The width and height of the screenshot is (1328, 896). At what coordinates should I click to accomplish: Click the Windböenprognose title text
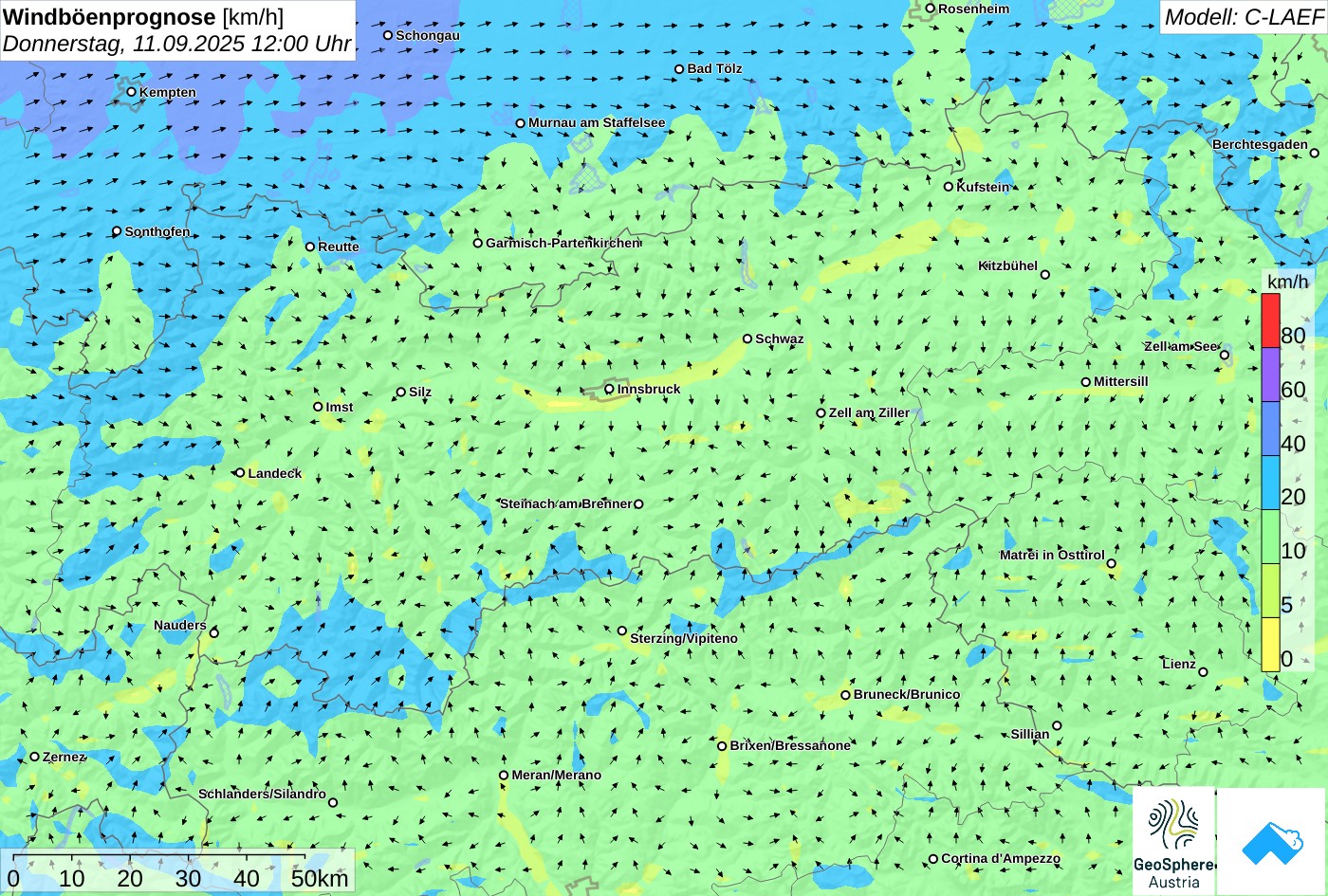pyautogui.click(x=110, y=16)
